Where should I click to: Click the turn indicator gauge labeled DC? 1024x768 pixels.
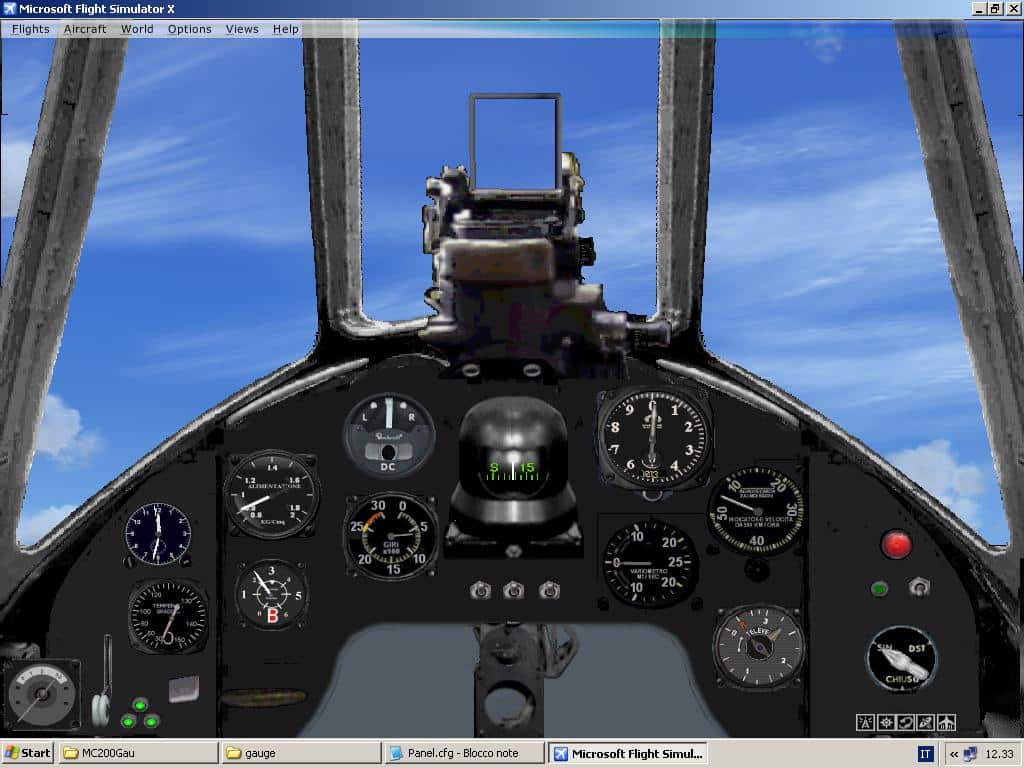pos(389,435)
